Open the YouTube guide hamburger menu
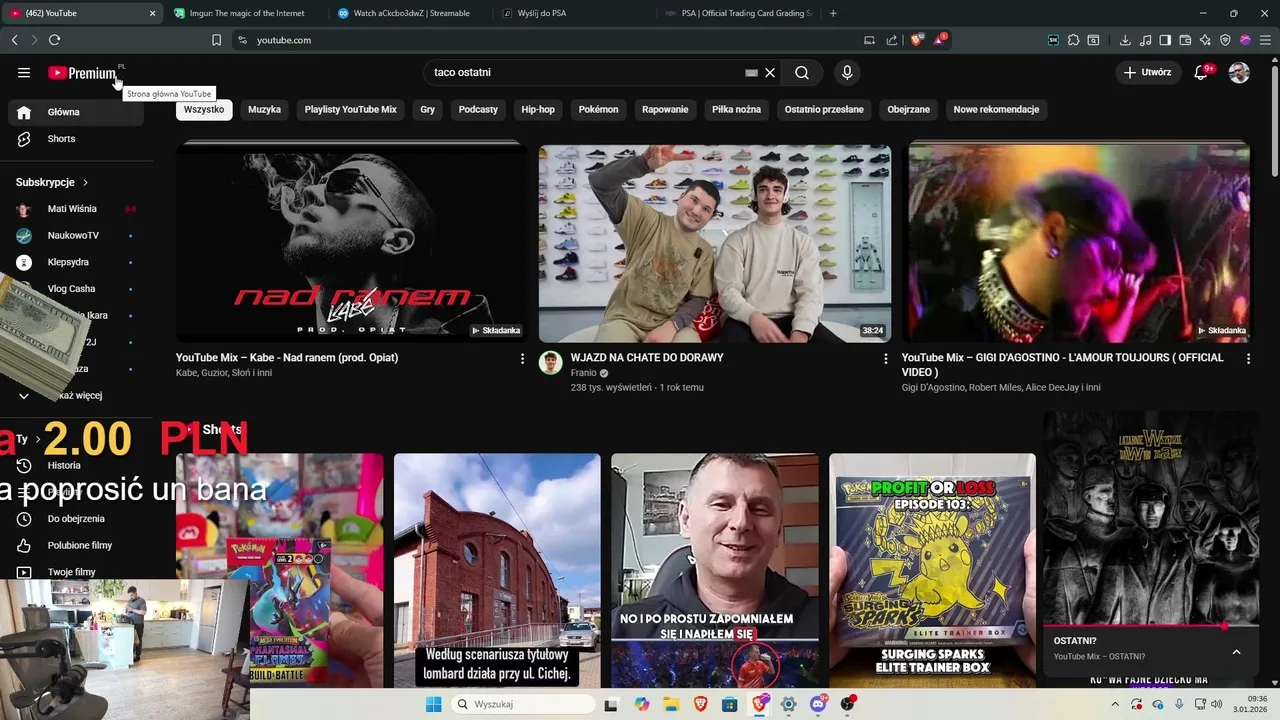Screen dimensions: 1280x720 [x=24, y=72]
